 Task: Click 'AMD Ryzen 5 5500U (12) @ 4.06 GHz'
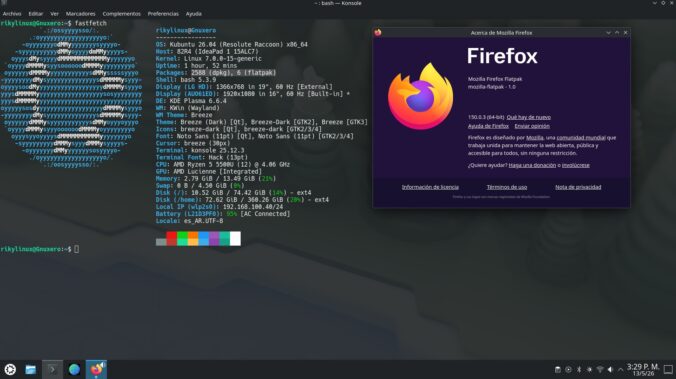click(232, 165)
